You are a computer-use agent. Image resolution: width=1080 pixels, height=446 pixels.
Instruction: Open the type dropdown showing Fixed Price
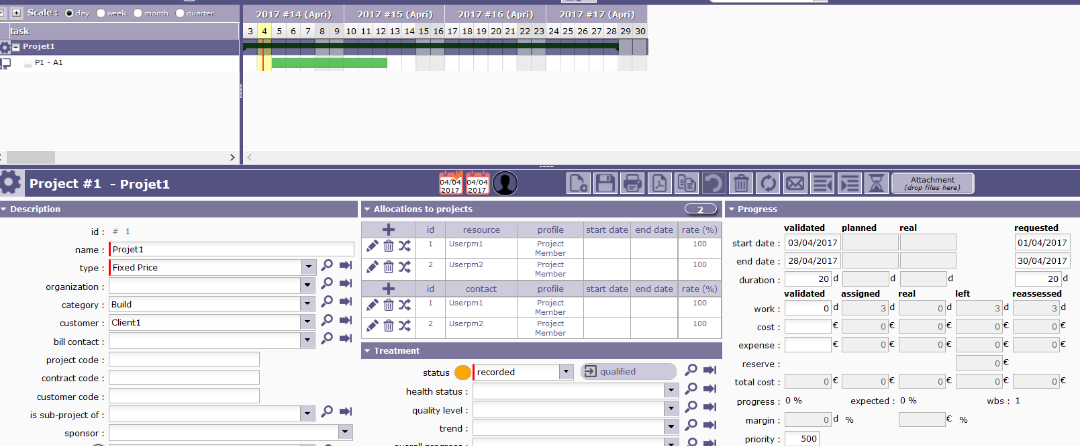pos(309,267)
